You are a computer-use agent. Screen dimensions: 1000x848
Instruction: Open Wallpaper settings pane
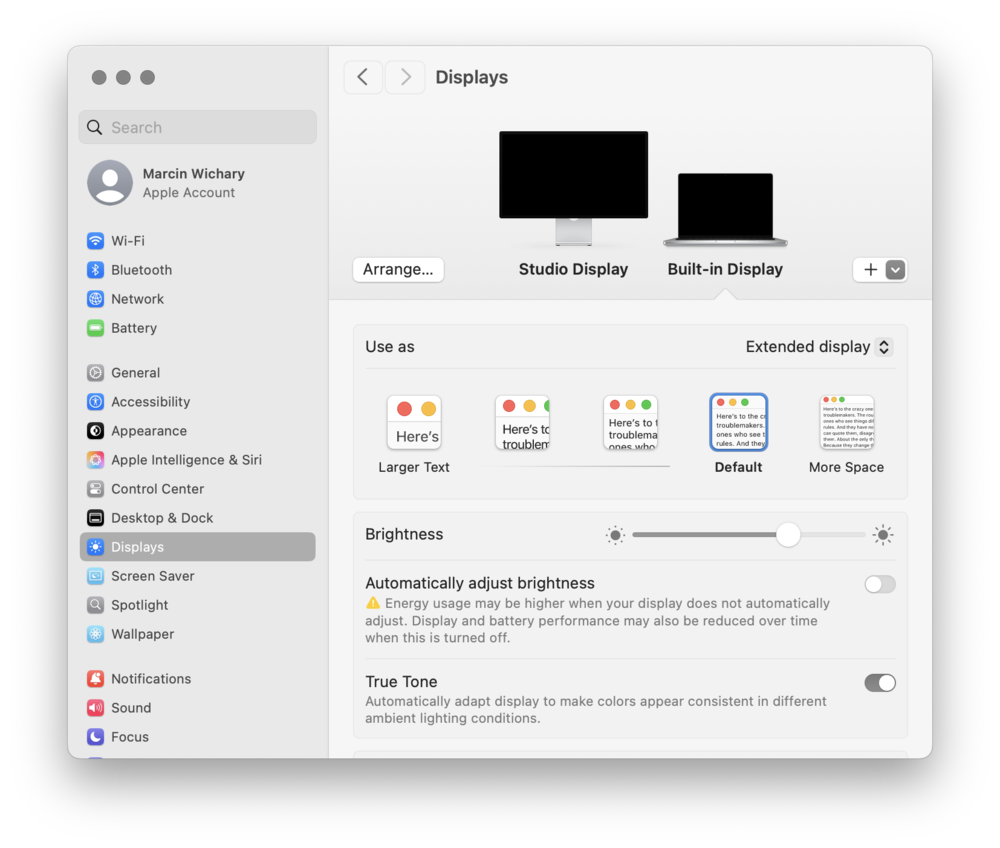(198, 634)
